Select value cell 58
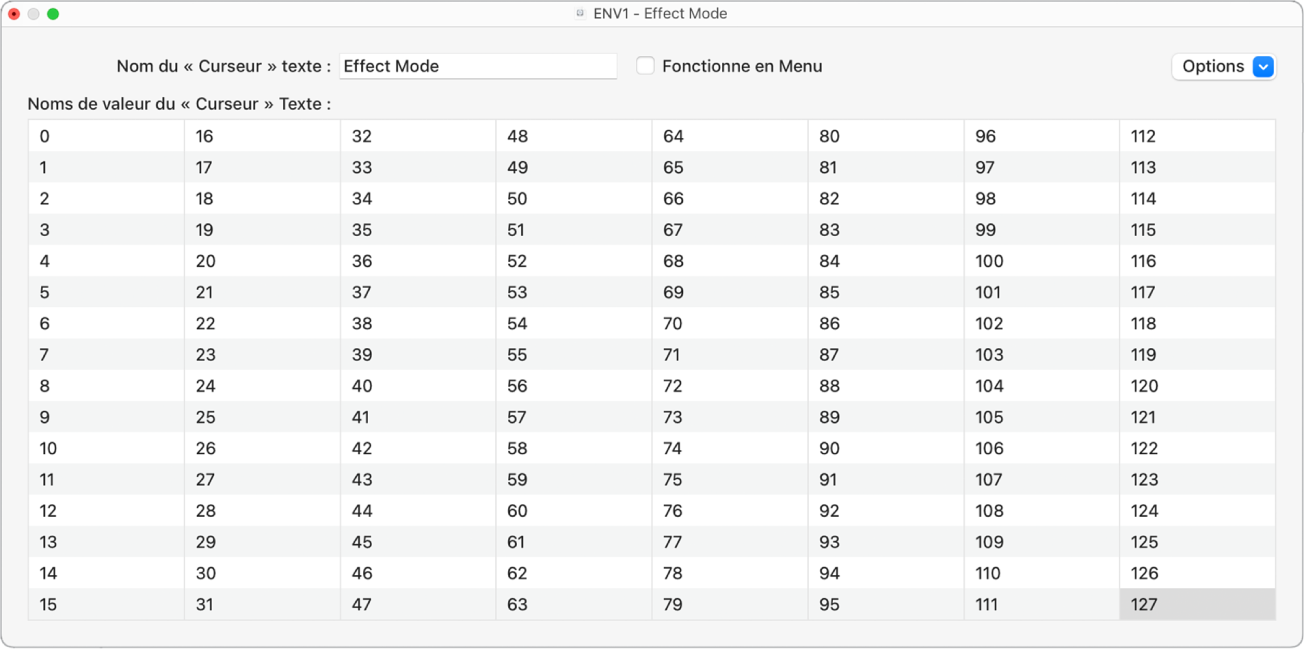The image size is (1306, 649). (x=573, y=448)
